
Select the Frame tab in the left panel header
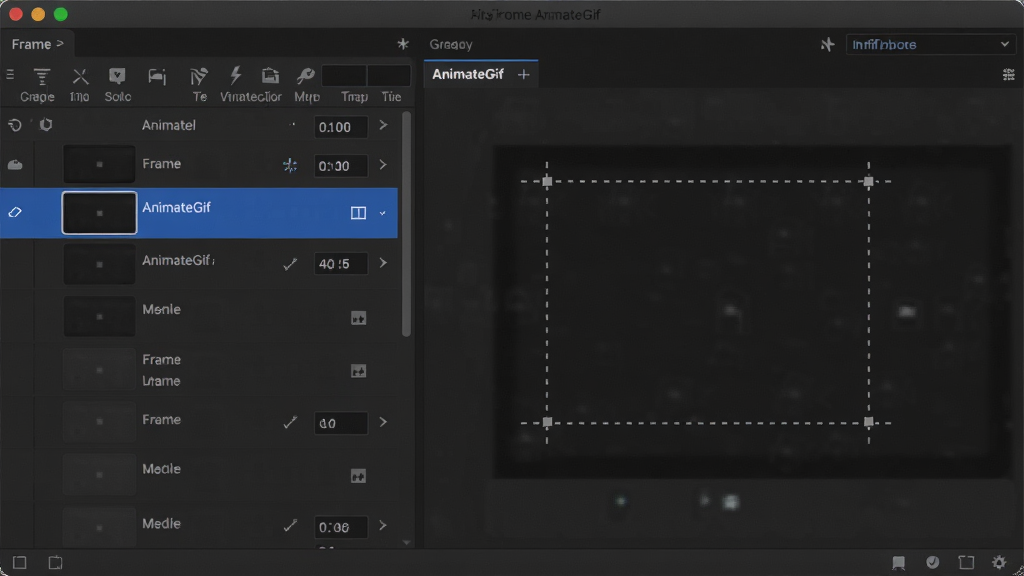coord(37,44)
